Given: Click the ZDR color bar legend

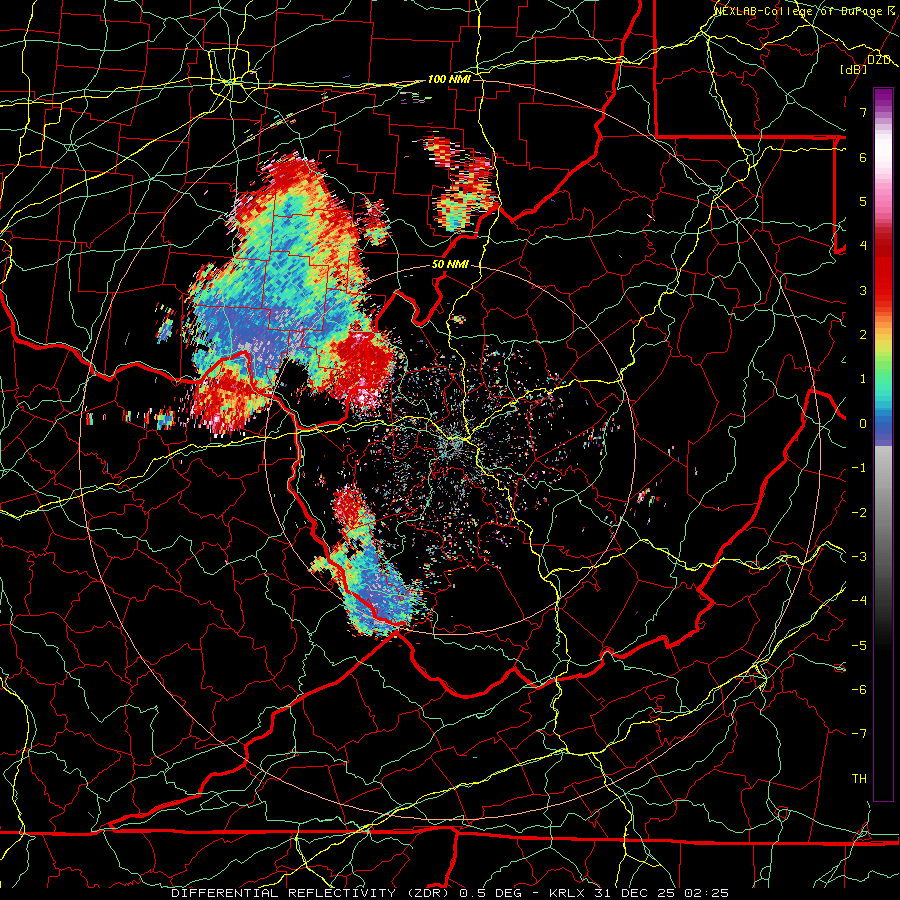Looking at the screenshot, I should pos(883,444).
